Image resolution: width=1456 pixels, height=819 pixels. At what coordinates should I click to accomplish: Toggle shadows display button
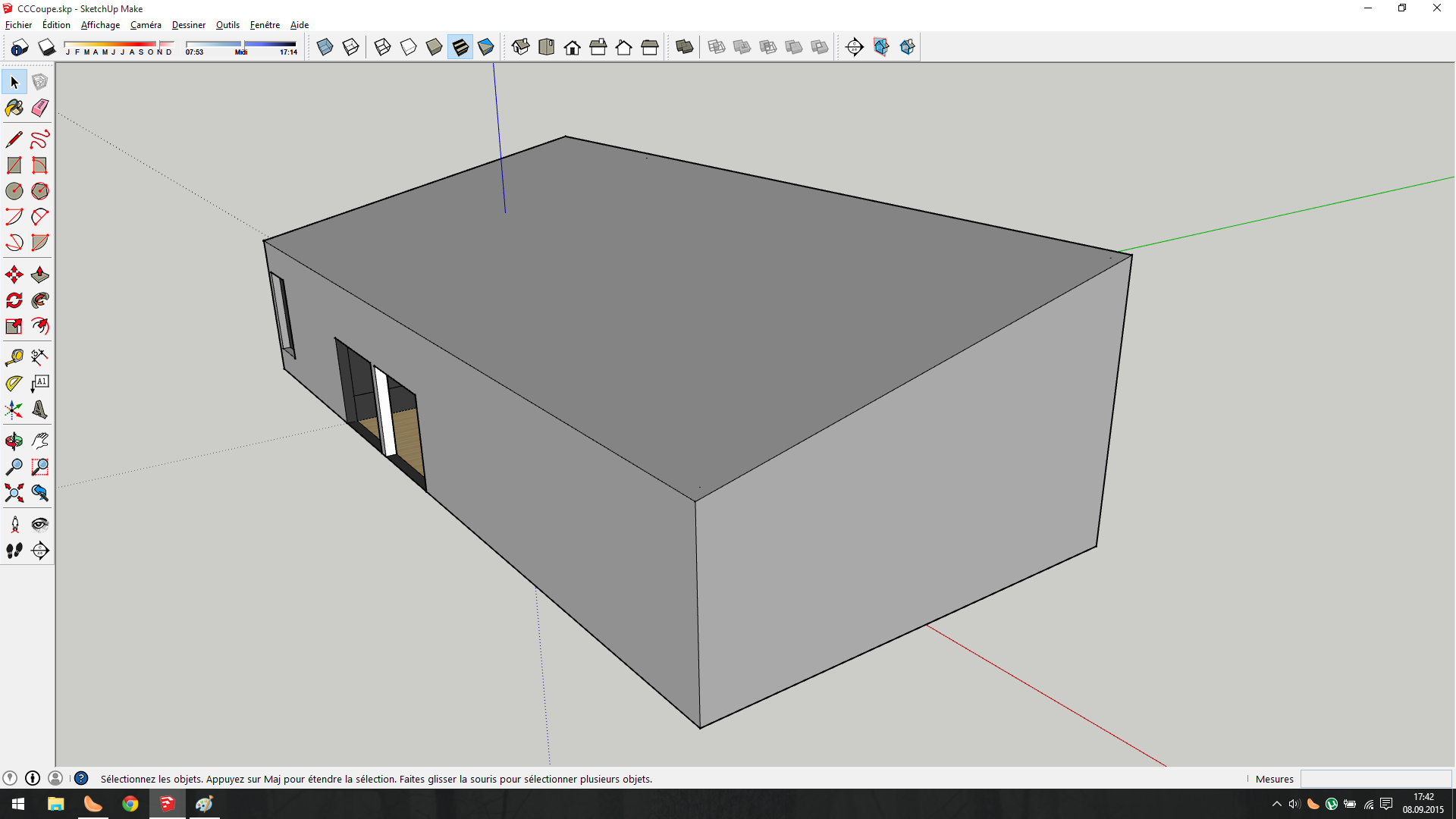(47, 47)
